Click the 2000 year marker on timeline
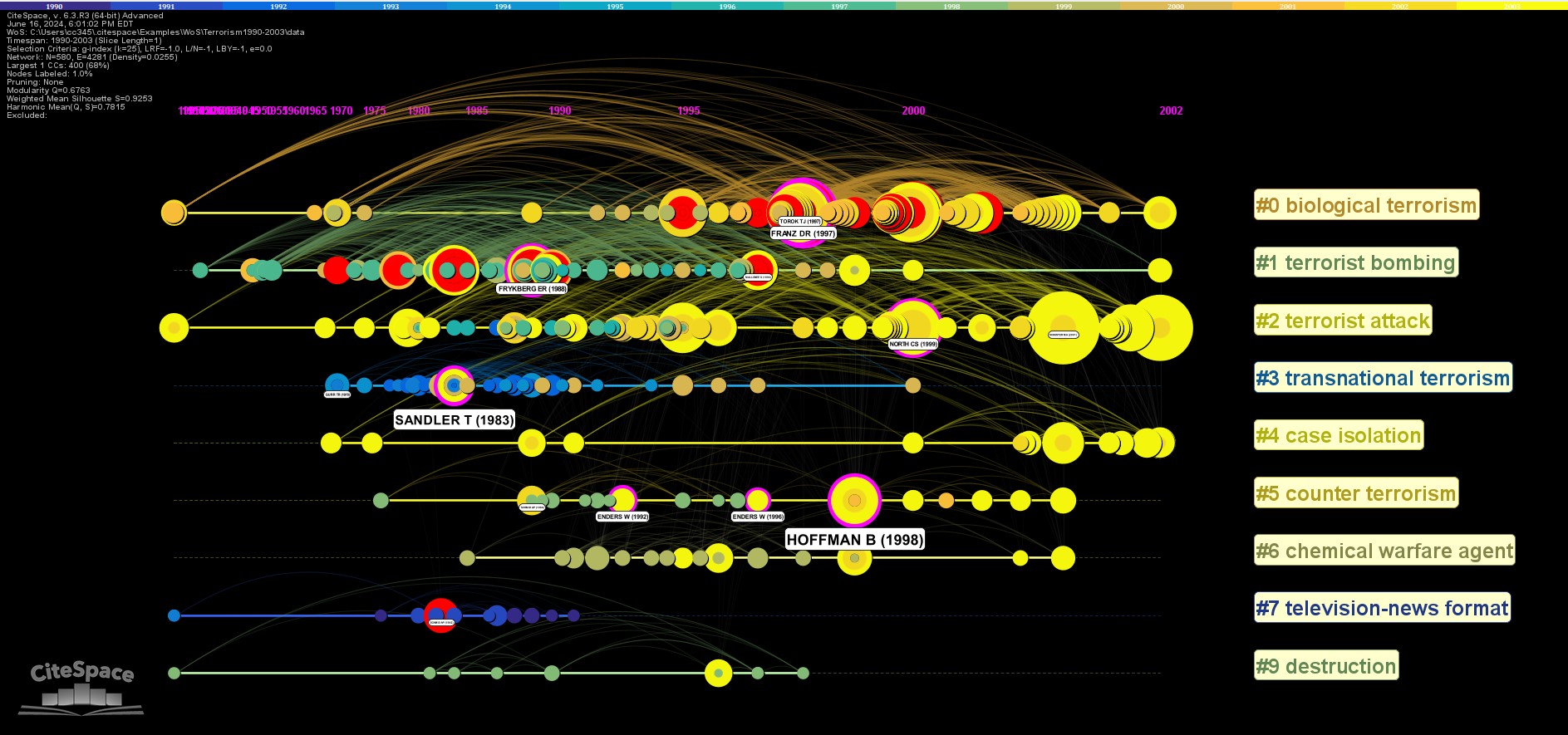This screenshot has width=1568, height=735. [913, 110]
